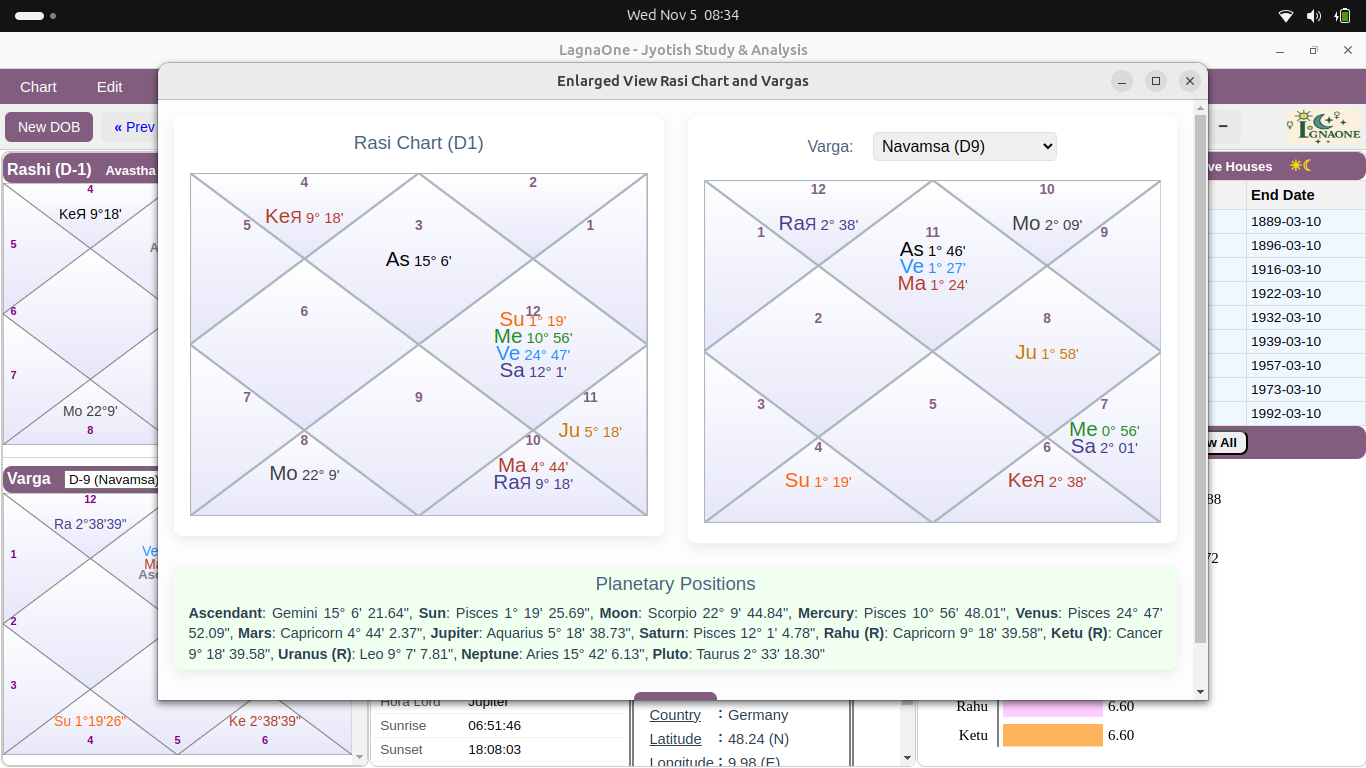
Task: Click the minus button beside the LagnaOne logo
Action: click(x=1223, y=127)
